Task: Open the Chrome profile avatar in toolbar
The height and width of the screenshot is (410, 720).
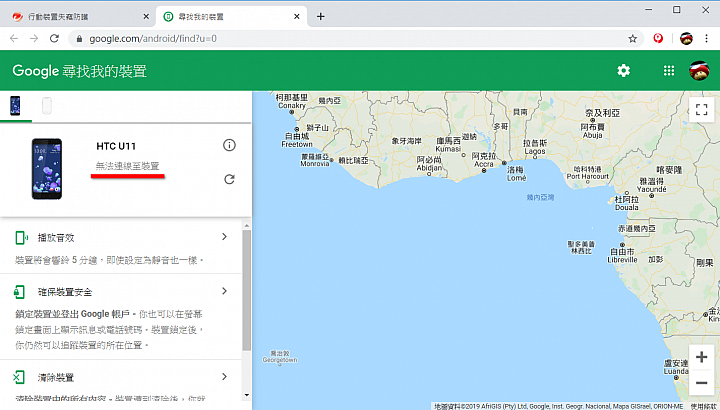Action: tap(686, 39)
